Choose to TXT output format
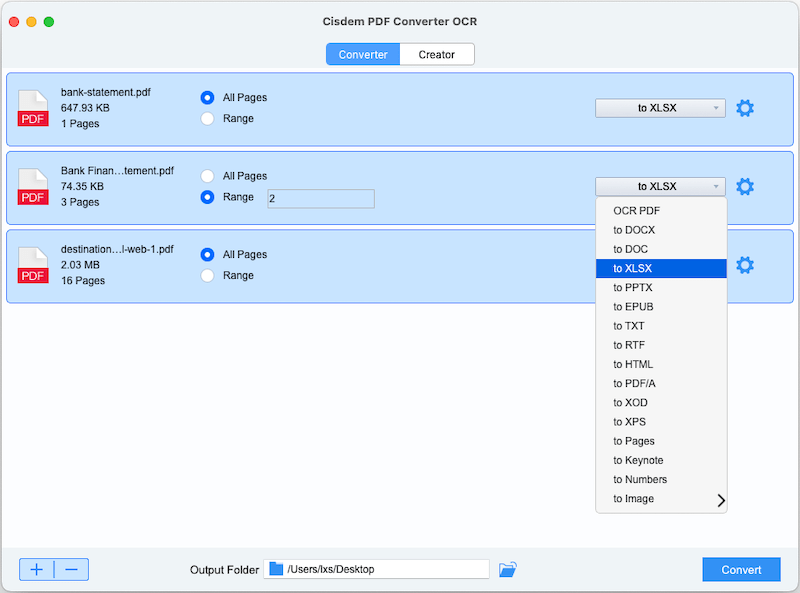 click(x=661, y=326)
